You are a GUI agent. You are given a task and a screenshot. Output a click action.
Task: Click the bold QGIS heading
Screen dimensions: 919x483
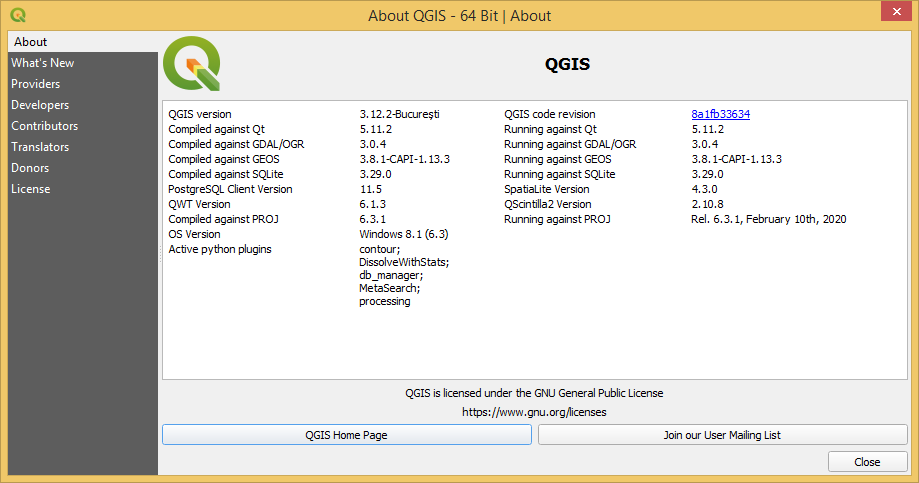(x=567, y=64)
